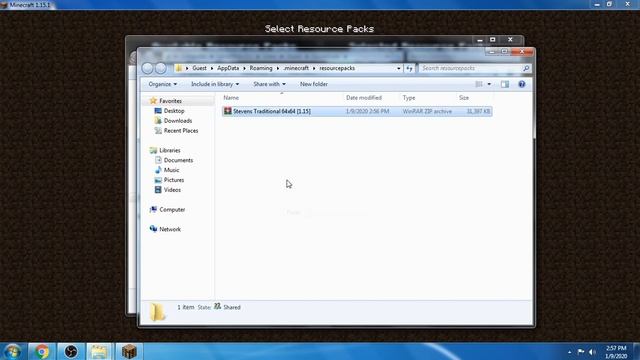Open Downloads in Favorites
This screenshot has height=360, width=640.
click(x=178, y=121)
